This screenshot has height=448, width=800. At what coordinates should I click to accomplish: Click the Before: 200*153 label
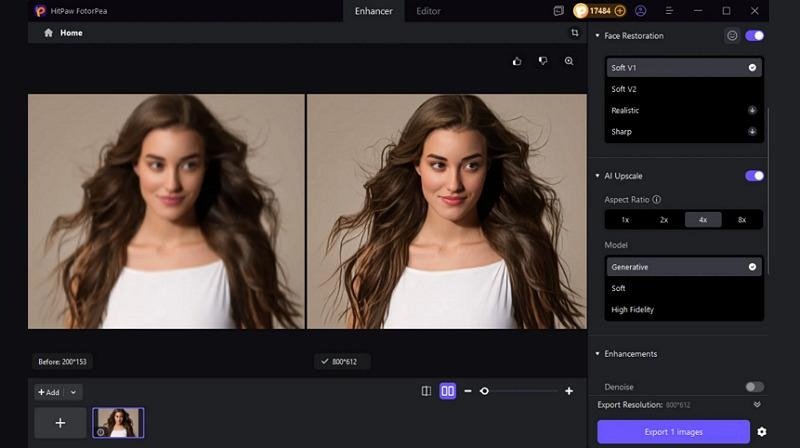tap(62, 362)
